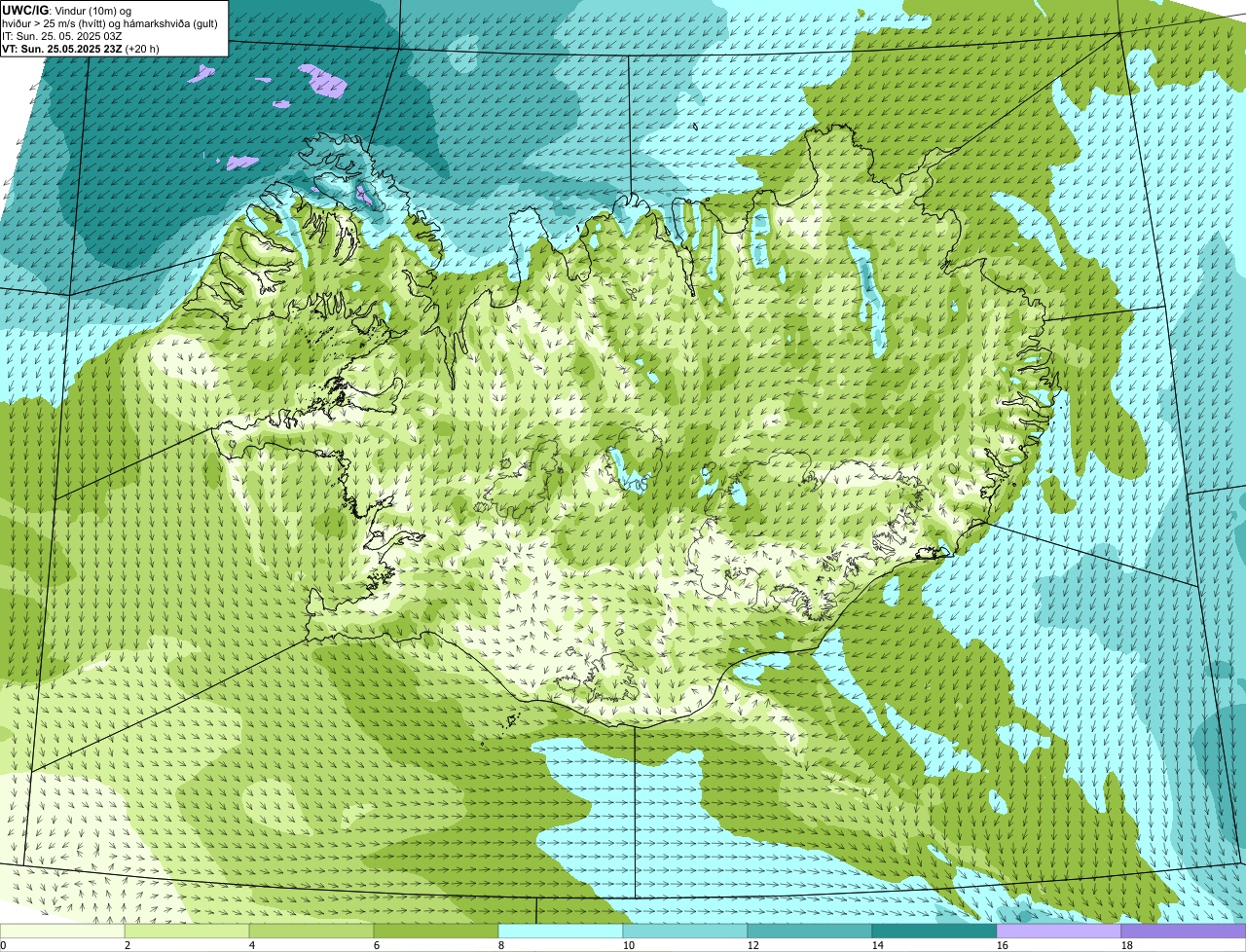Click the purple above-18 m/s legend swatch
Screen dimensions: 1246x952
[x=1184, y=931]
